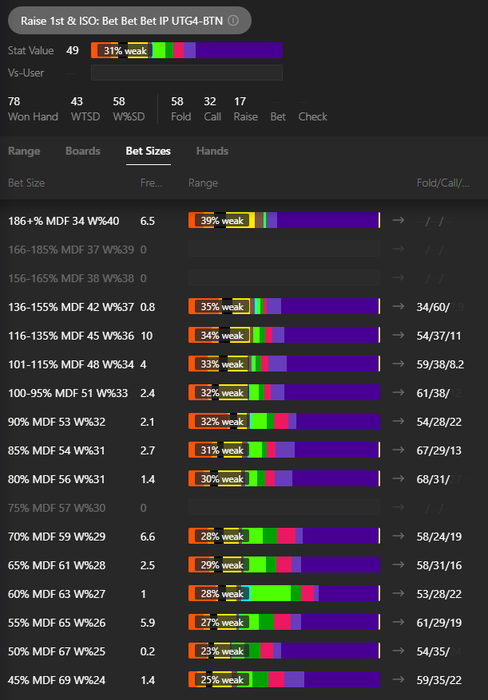Screen dimensions: 488x700
Task: Click the arrow on 90% MDF 53 row
Action: coord(398,421)
